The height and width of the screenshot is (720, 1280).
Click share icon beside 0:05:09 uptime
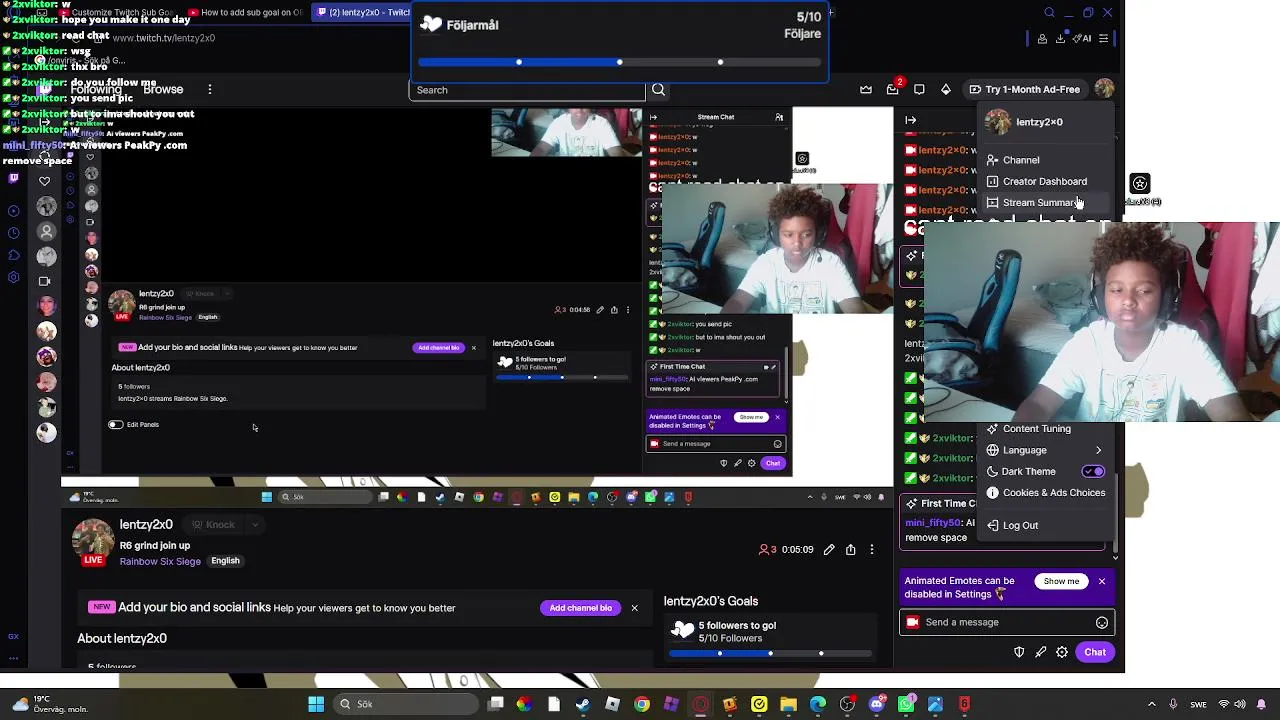tap(850, 550)
